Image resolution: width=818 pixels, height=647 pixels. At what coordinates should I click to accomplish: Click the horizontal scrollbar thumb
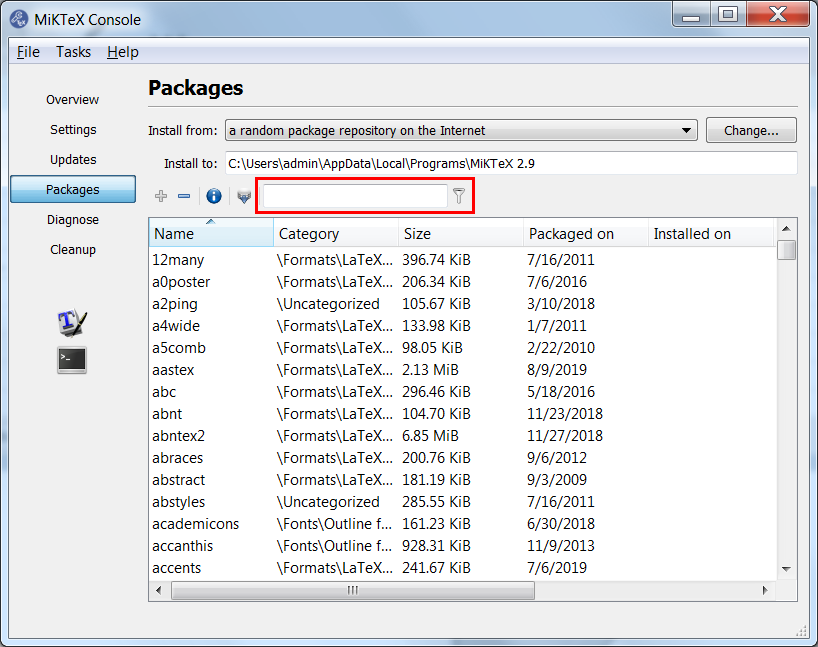point(353,590)
